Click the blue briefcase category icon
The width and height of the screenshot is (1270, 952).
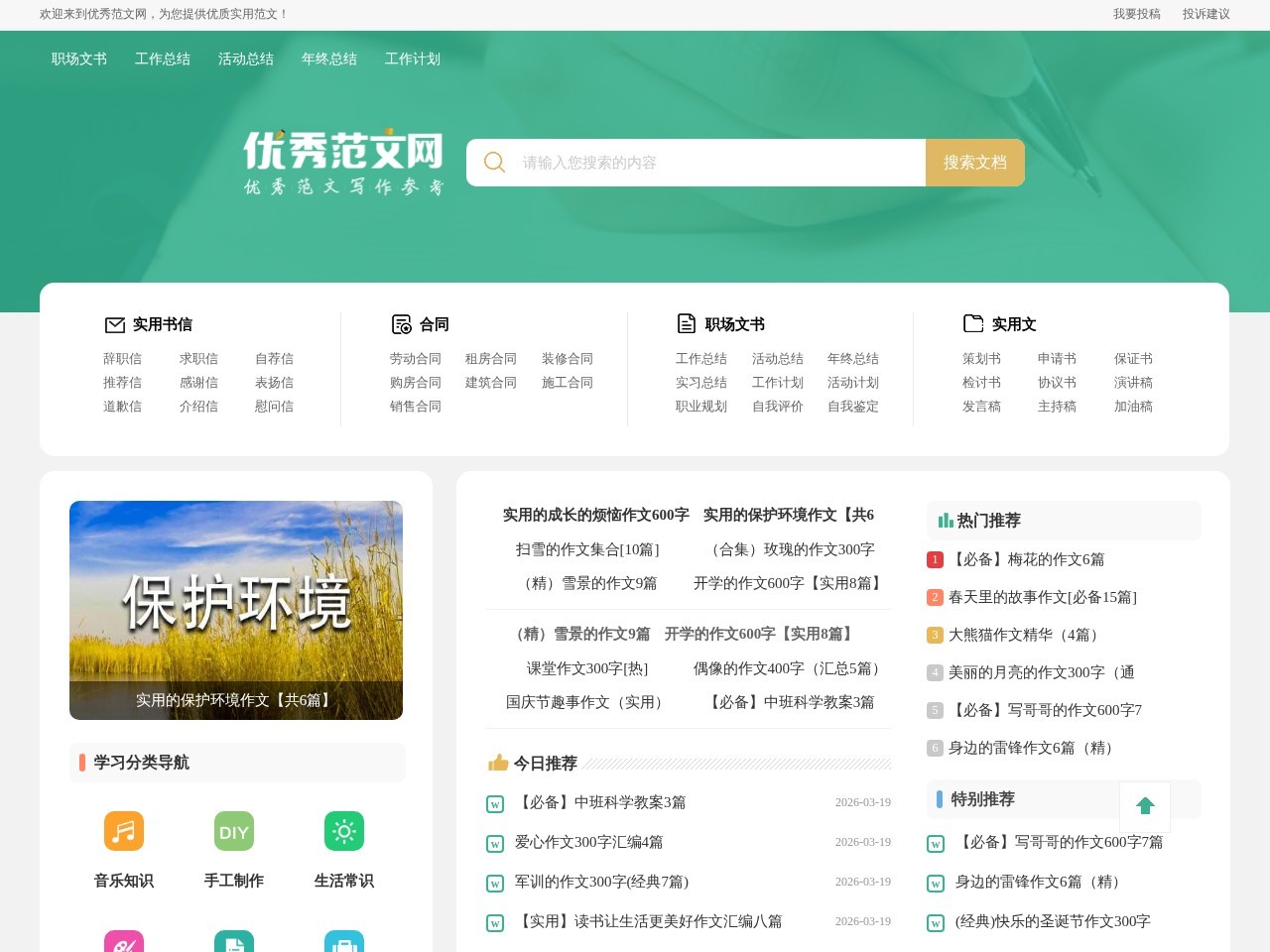(343, 944)
